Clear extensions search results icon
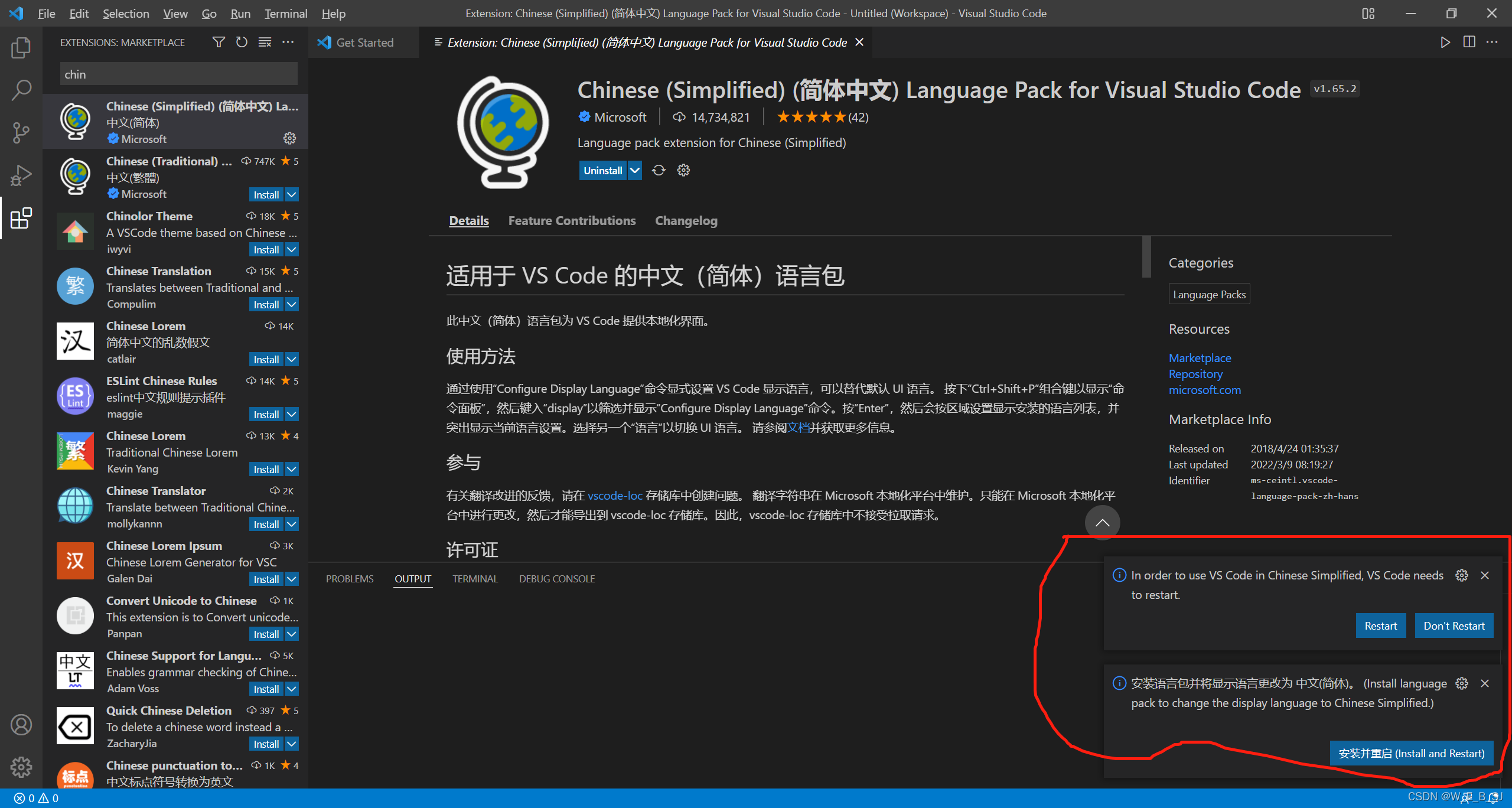Viewport: 1512px width, 808px height. tap(265, 43)
